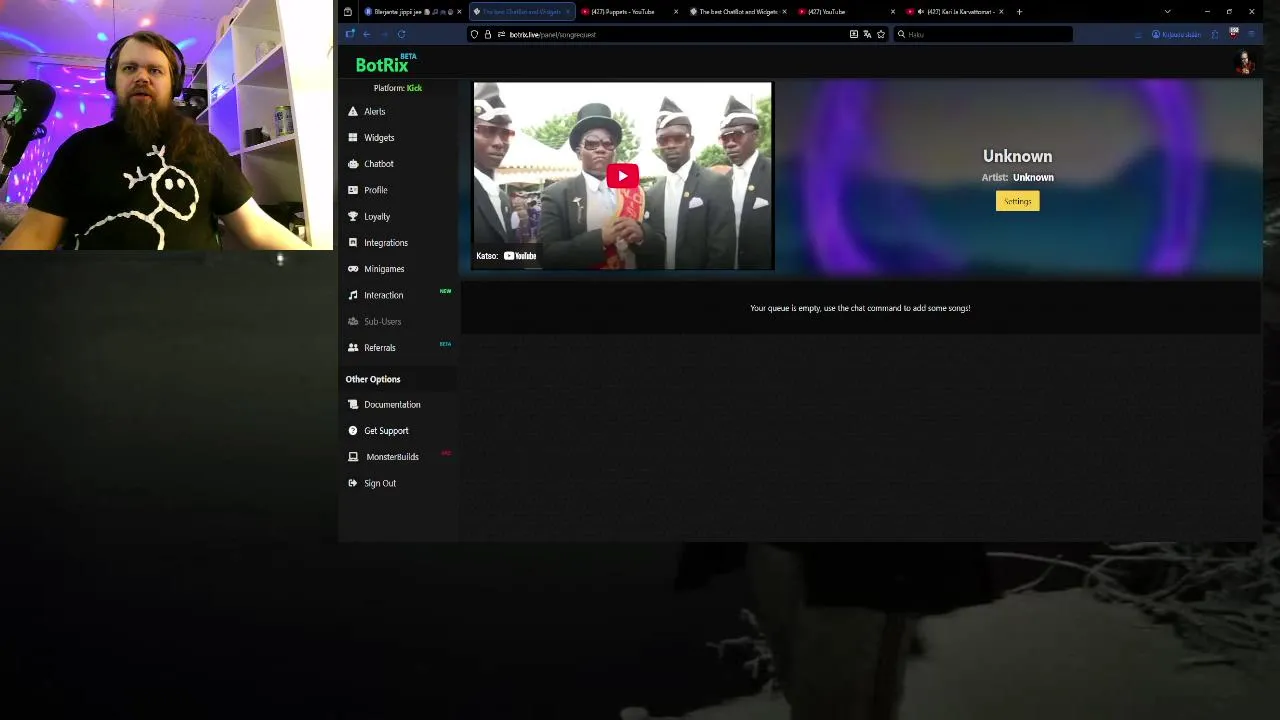
Task: Open the Loyalty section
Action: pyautogui.click(x=377, y=216)
